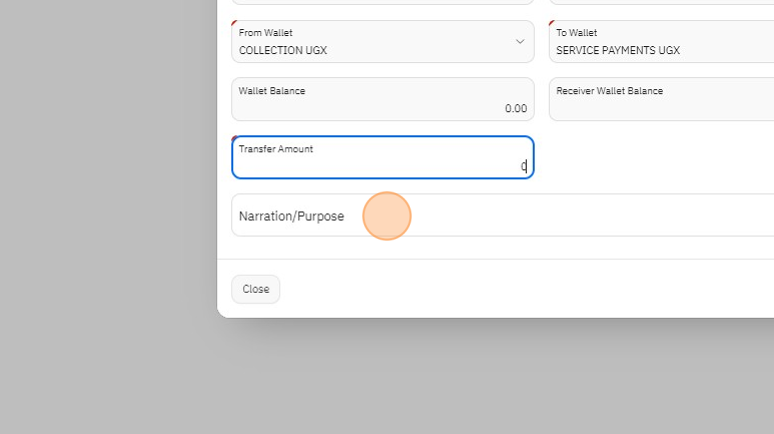Click red required marker on To Wallet
Viewport: 774px width, 434px height.
coord(552,23)
